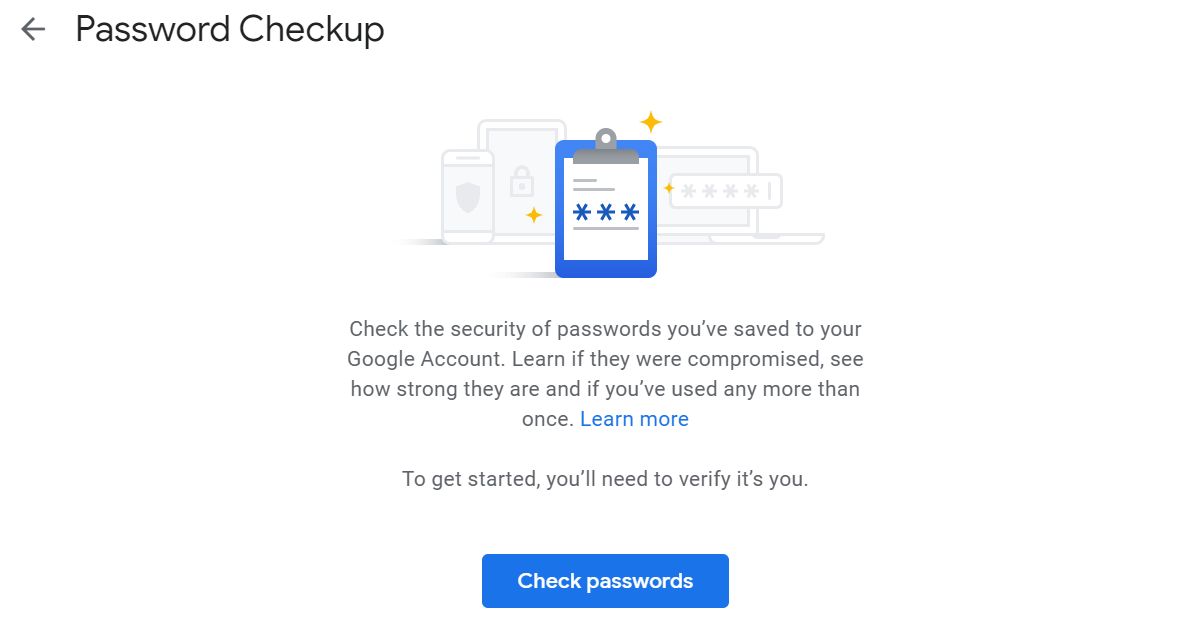Go back using the left arrow
The image size is (1200, 634).
point(33,29)
